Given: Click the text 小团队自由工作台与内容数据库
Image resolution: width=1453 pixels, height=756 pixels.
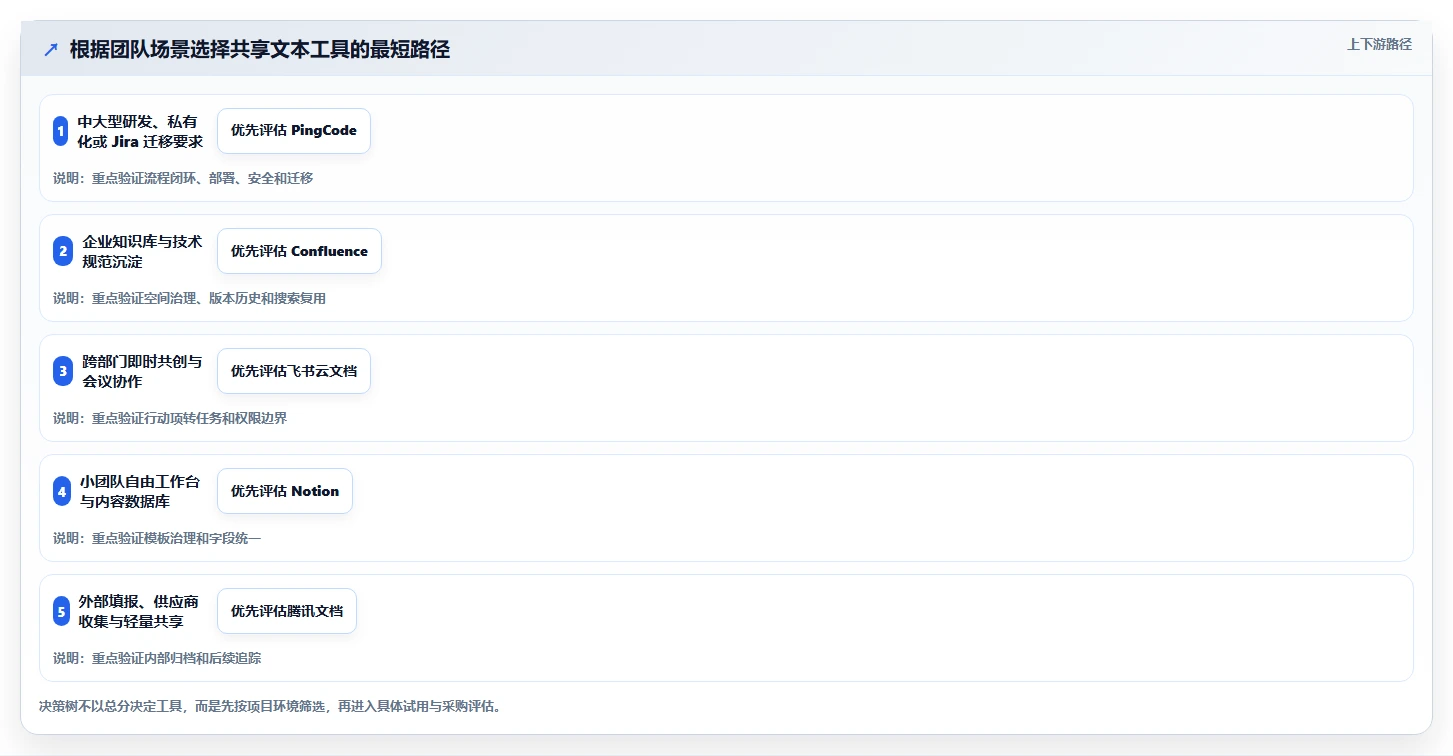Looking at the screenshot, I should click(140, 491).
